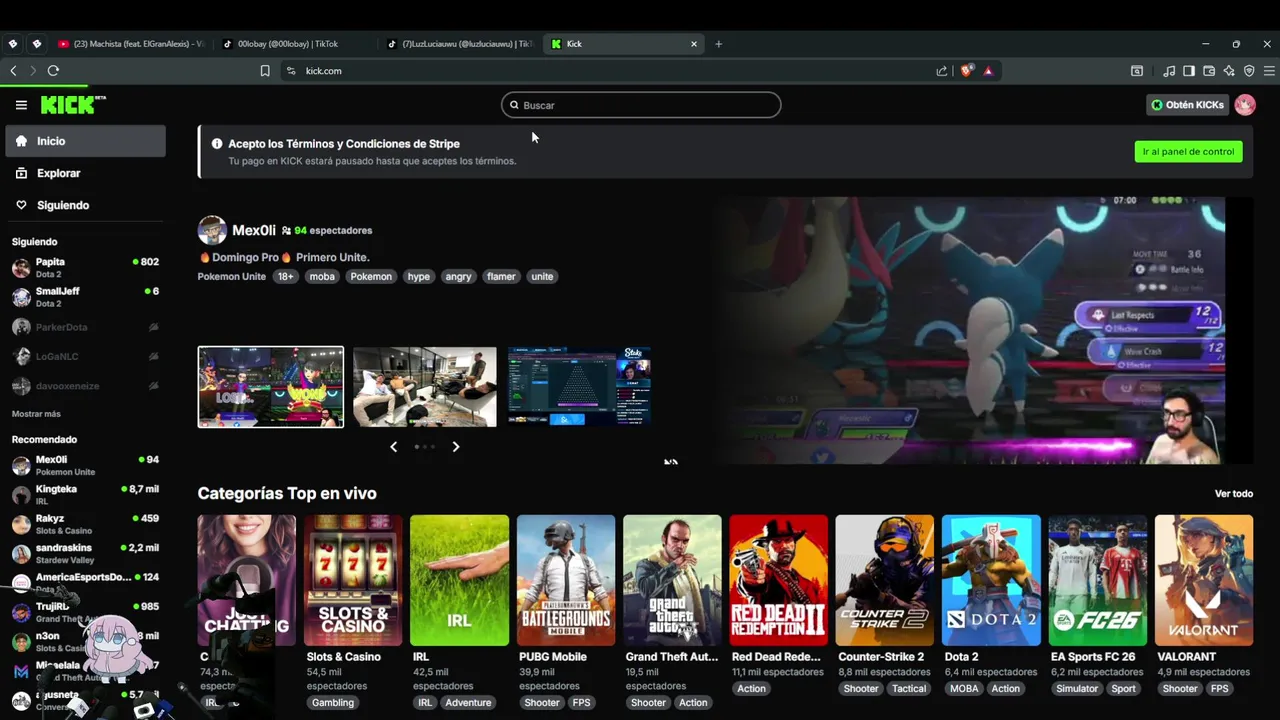Image resolution: width=1280 pixels, height=720 pixels.
Task: Open site settings icon beside kick.com
Action: click(x=291, y=71)
